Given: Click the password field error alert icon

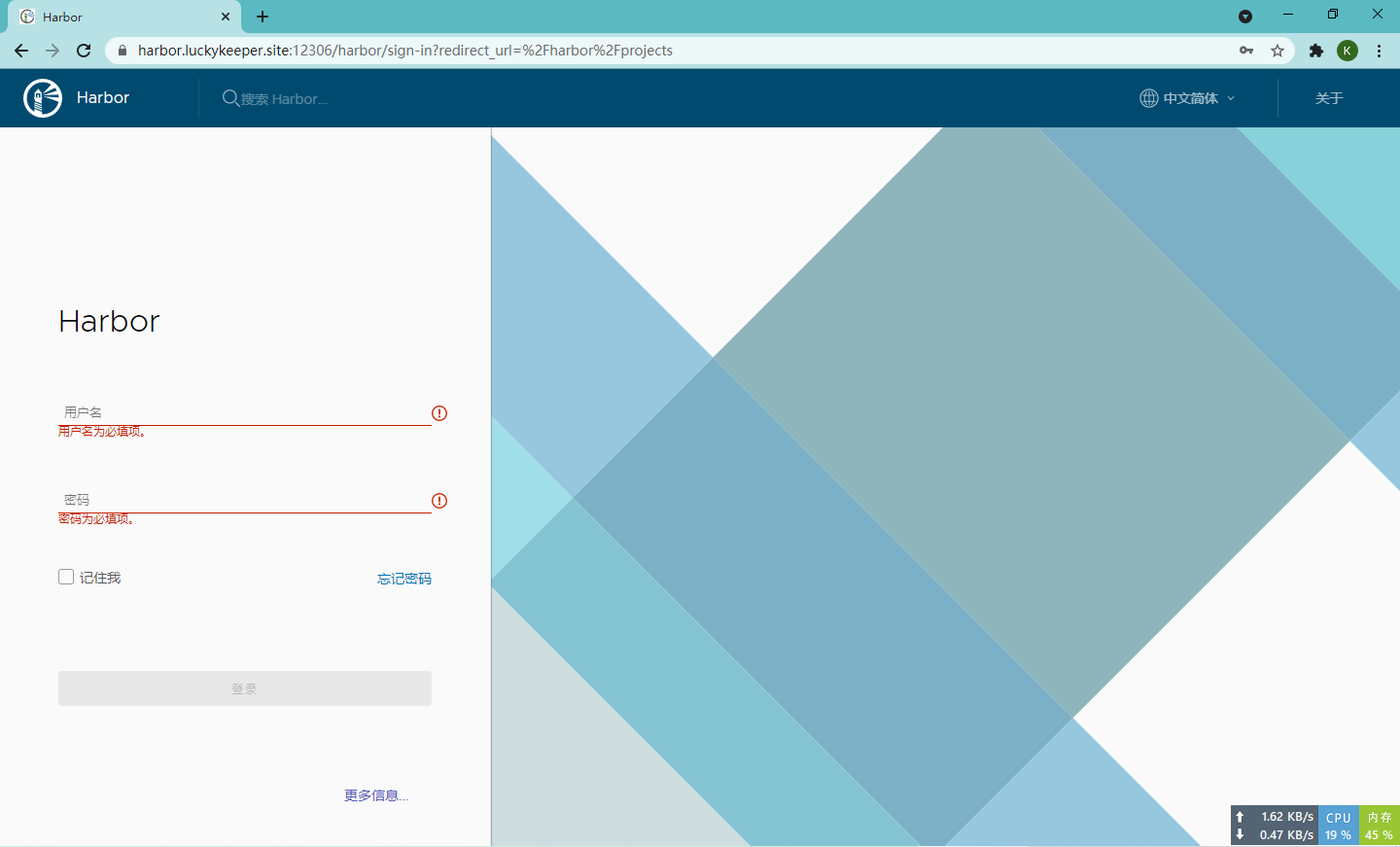Looking at the screenshot, I should pos(438,501).
